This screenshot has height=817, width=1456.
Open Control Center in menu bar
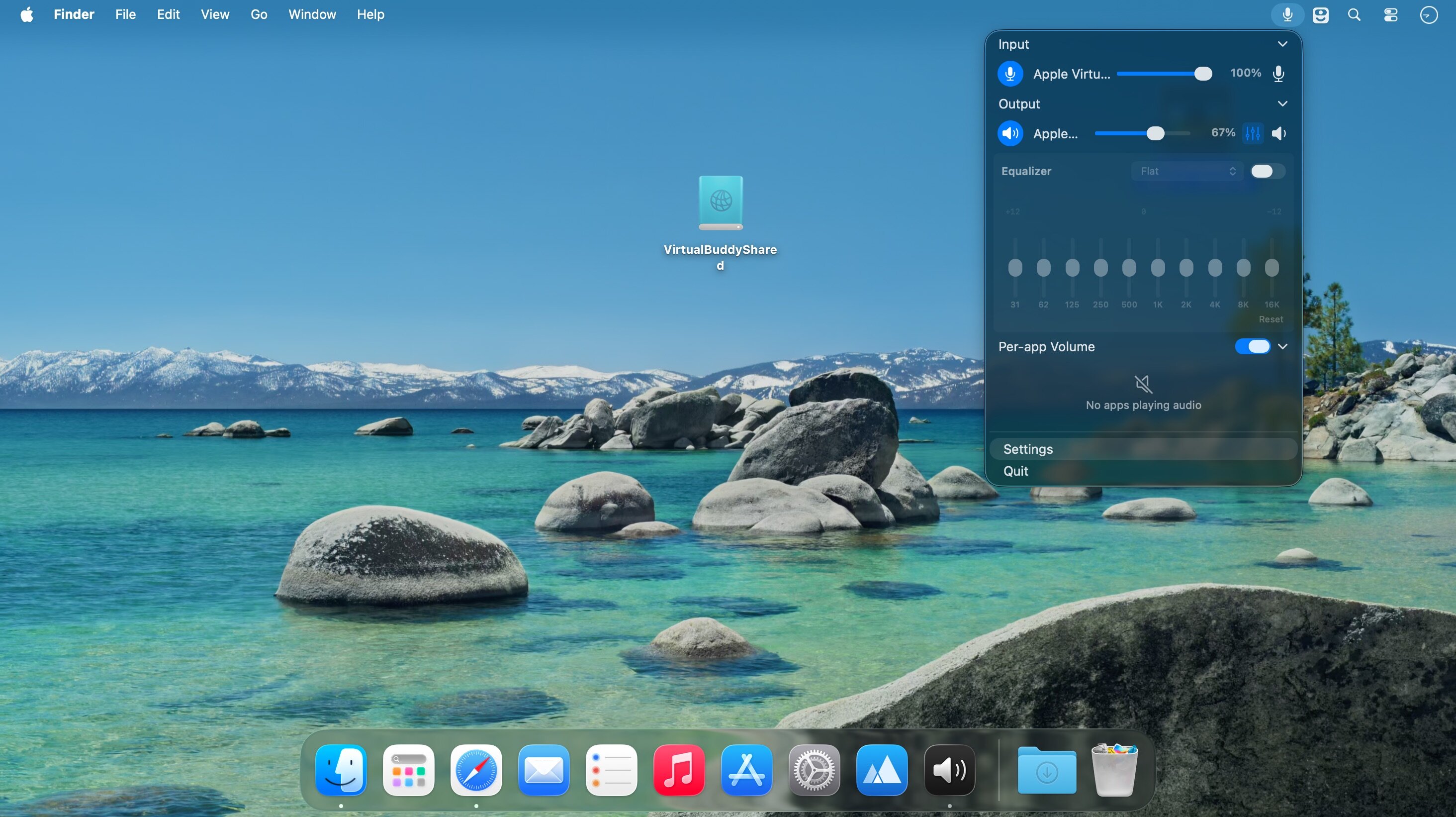point(1390,15)
